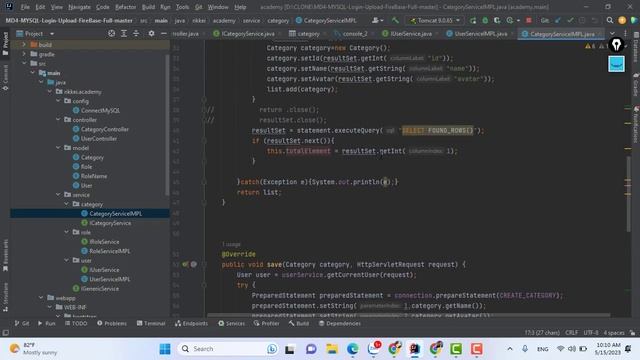Open the Tools menu
The image size is (640, 360).
[182, 7]
